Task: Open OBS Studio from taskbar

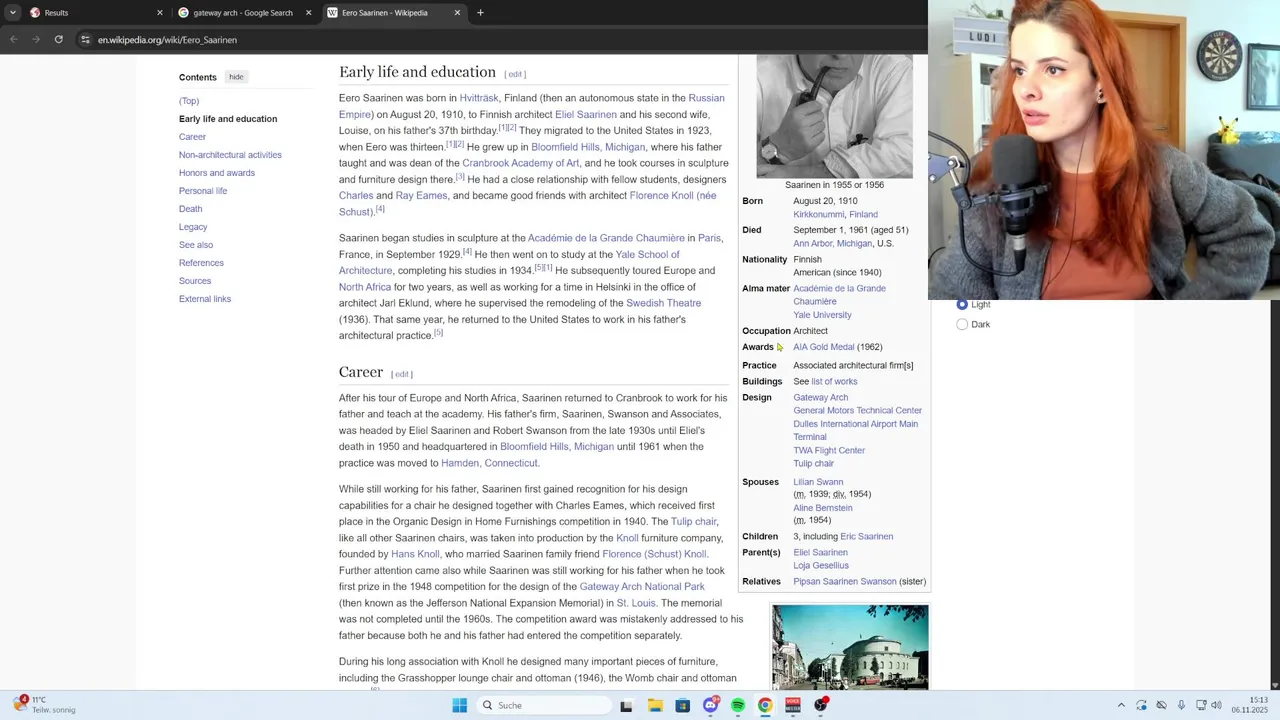Action: tap(821, 705)
